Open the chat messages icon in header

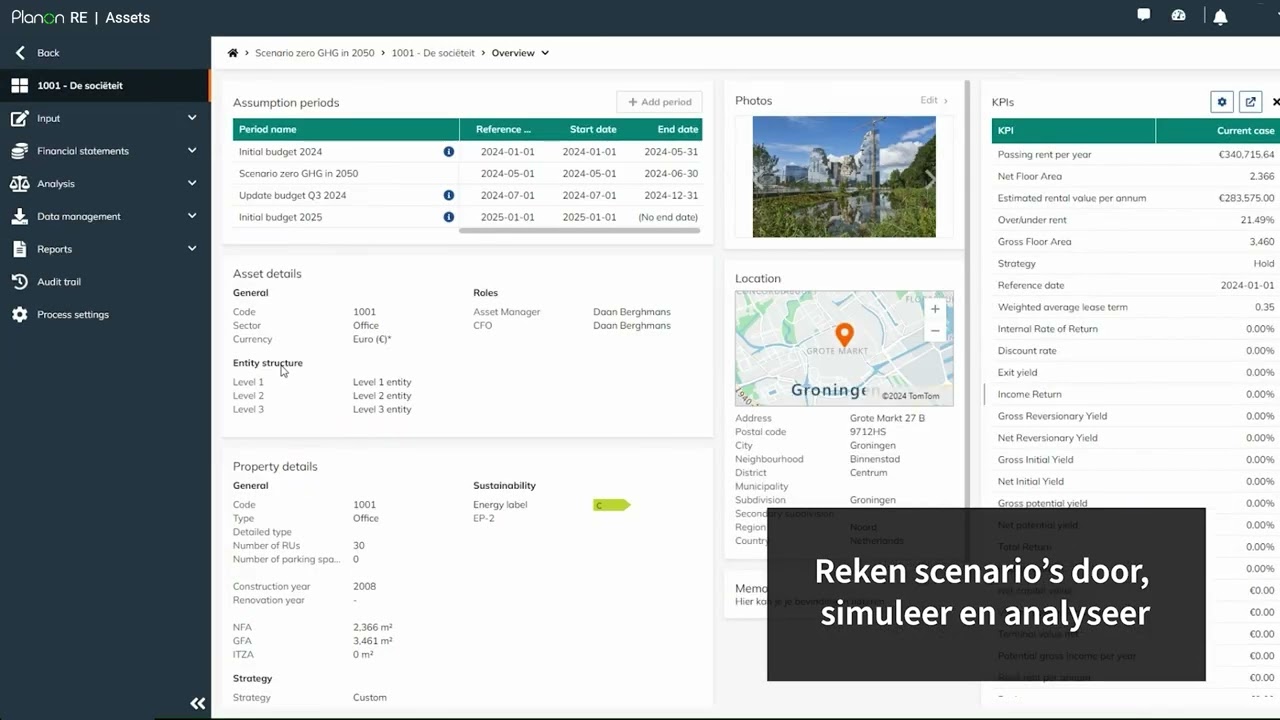1144,15
